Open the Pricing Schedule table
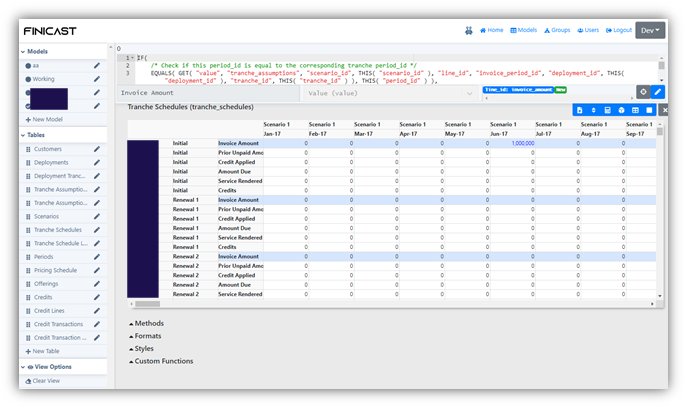 (x=55, y=270)
